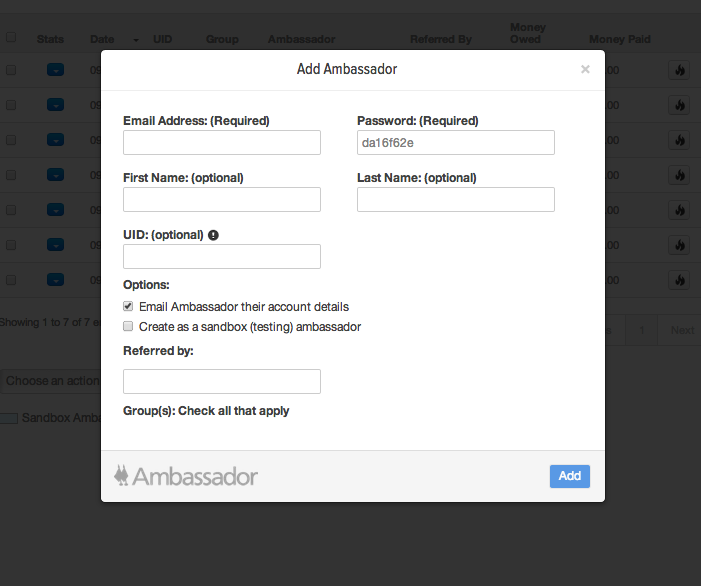Check Create as a sandbox ambassador
701x586 pixels.
(128, 326)
